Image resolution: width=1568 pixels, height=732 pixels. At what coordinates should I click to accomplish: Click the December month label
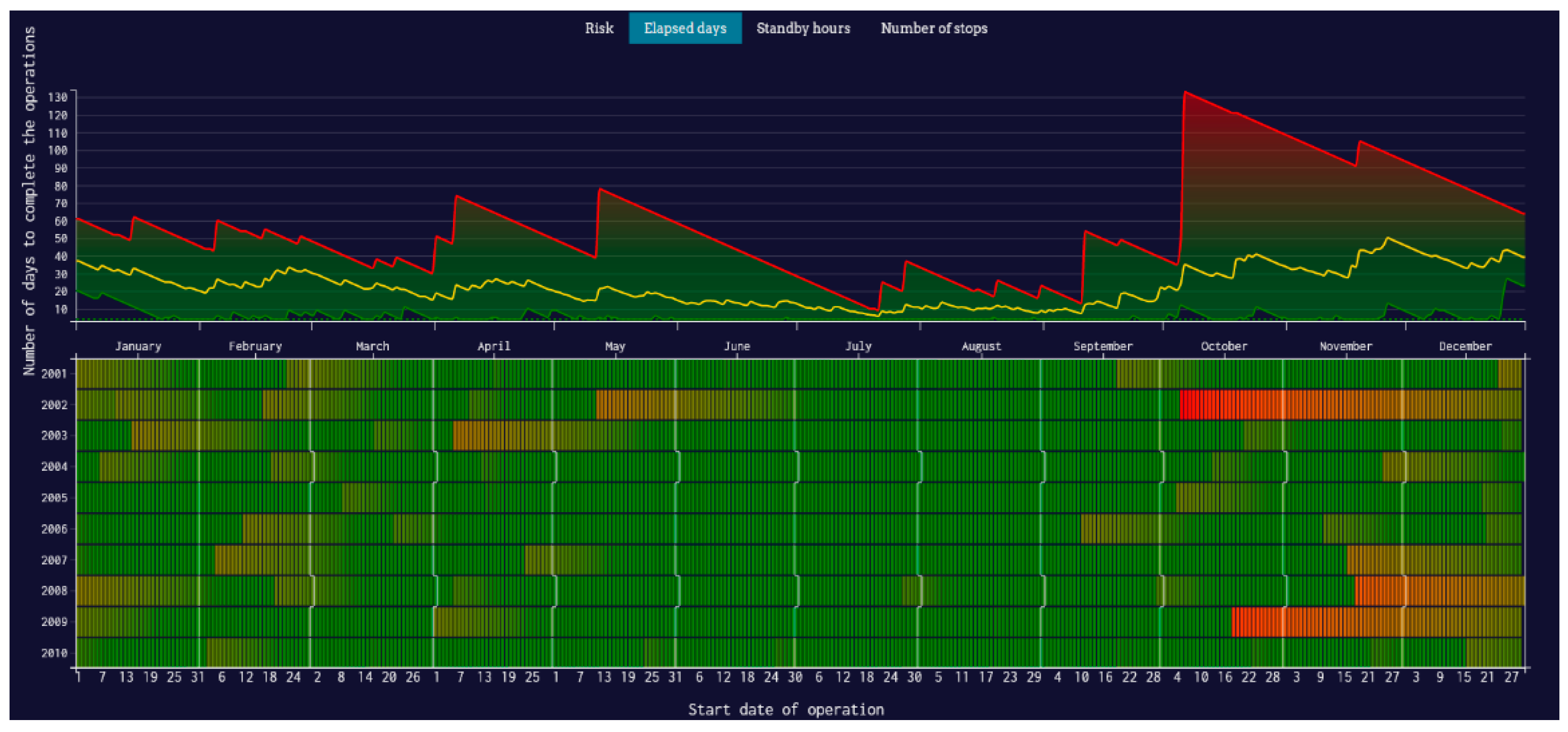click(1465, 346)
